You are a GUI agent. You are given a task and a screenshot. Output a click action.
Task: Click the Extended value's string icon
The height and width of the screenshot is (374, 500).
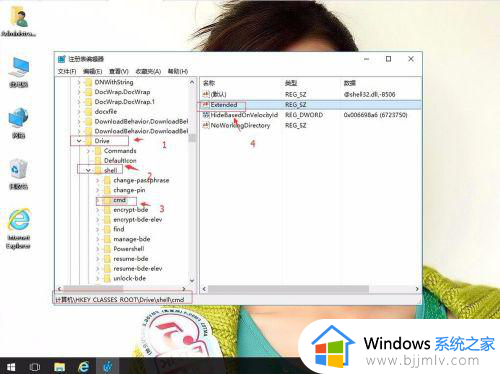coord(206,105)
